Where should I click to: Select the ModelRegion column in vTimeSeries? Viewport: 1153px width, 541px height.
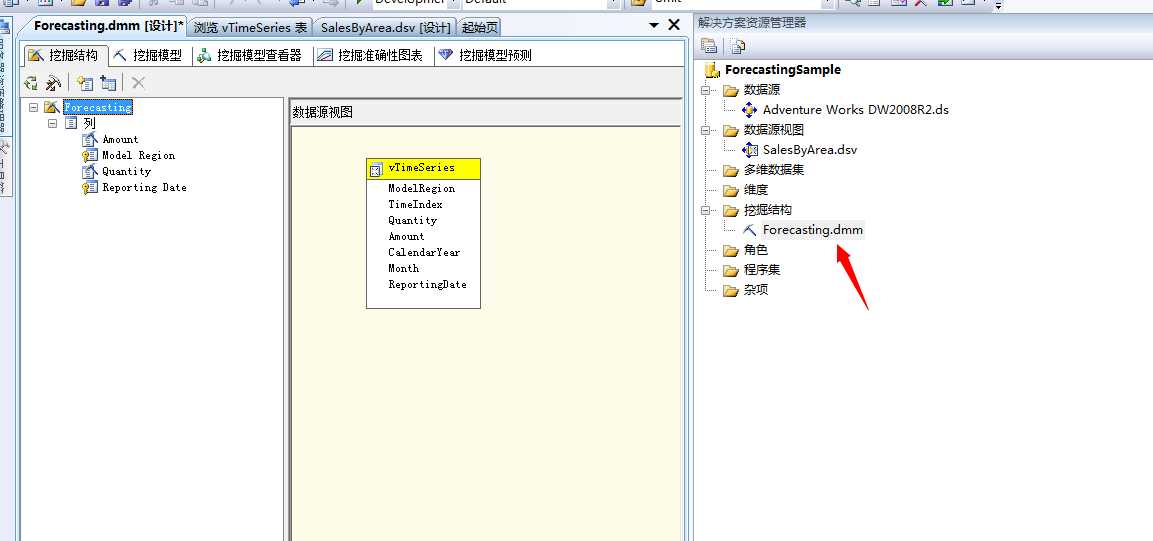[421, 188]
